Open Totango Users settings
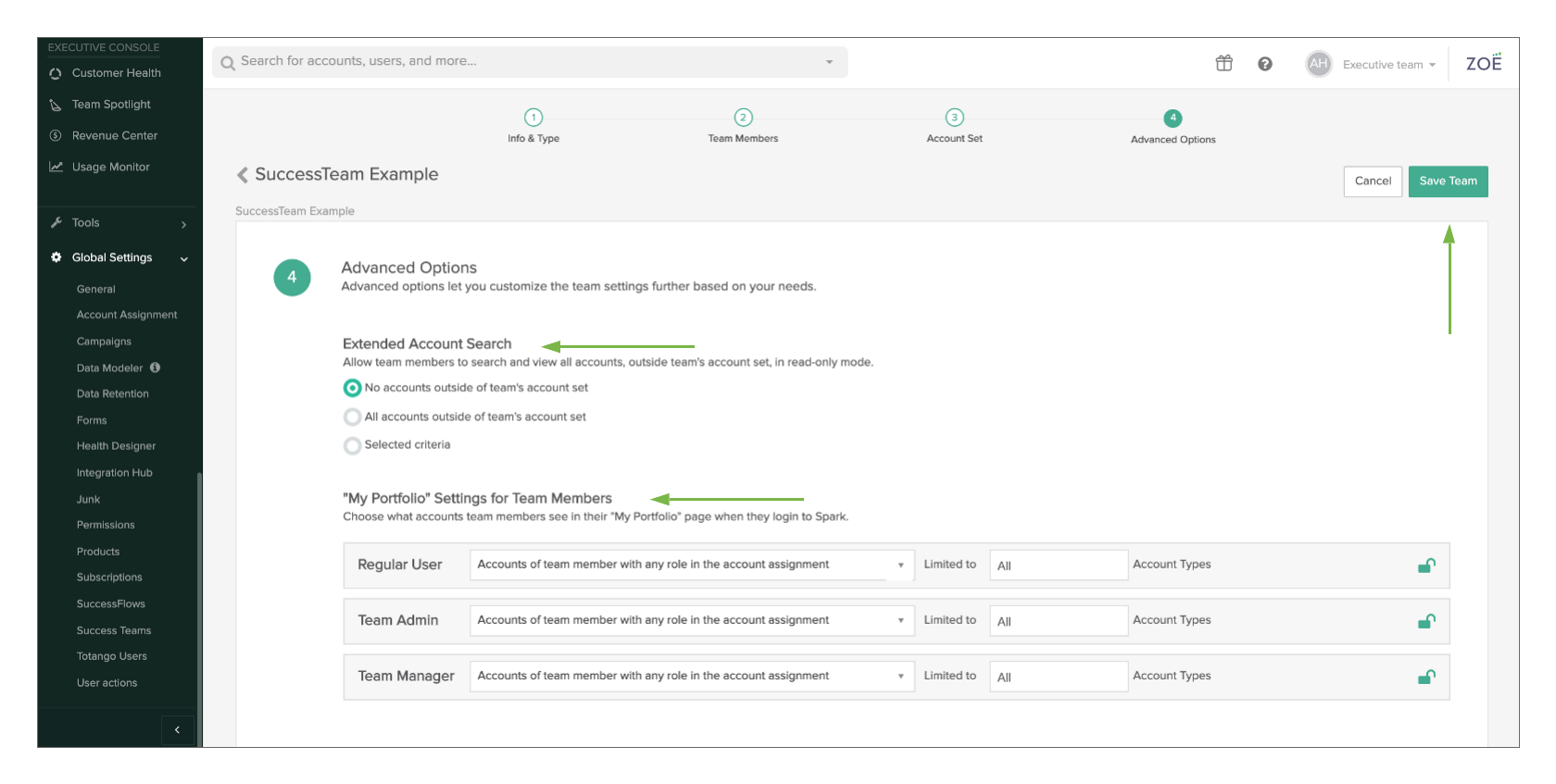1556x784 pixels. [112, 657]
